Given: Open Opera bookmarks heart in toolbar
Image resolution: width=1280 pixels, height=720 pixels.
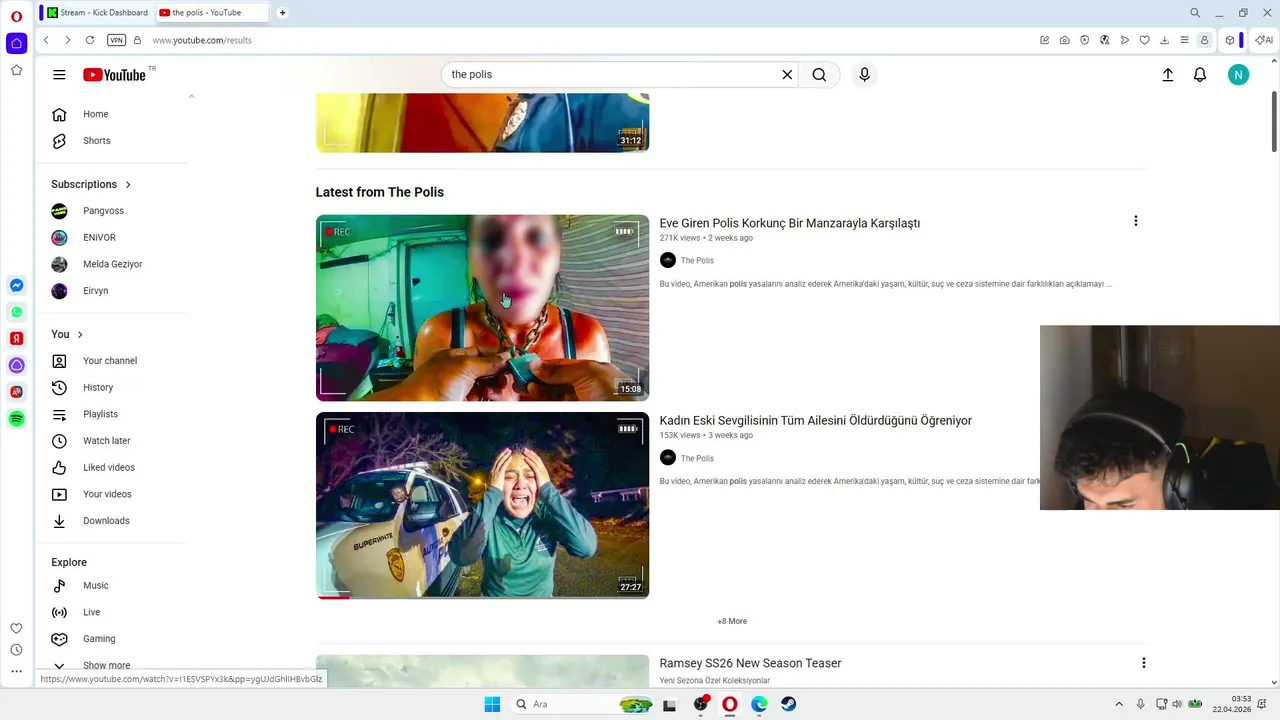Looking at the screenshot, I should click(x=1144, y=40).
